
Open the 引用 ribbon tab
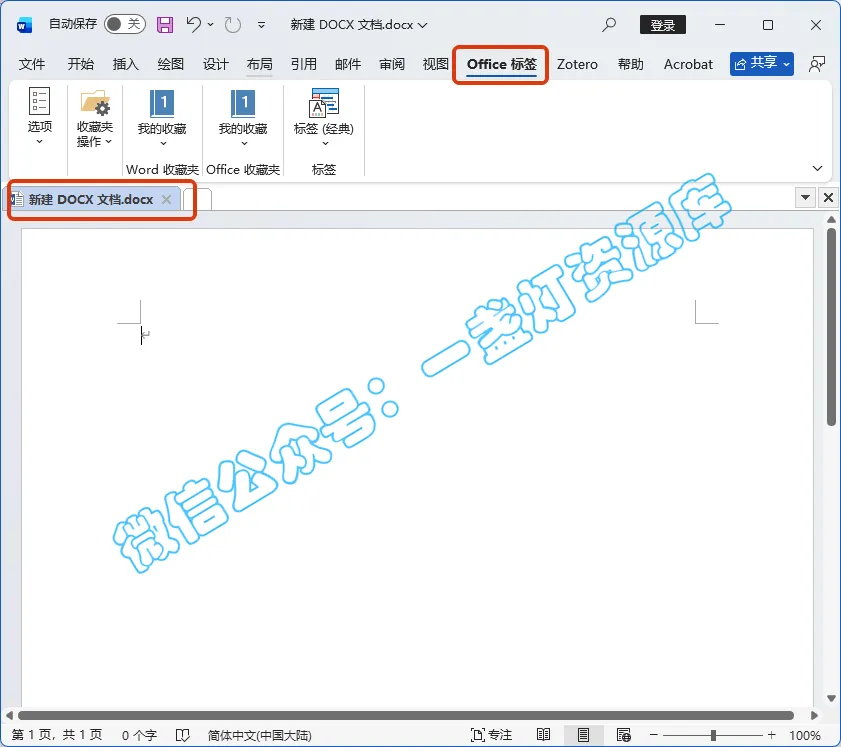tap(304, 64)
